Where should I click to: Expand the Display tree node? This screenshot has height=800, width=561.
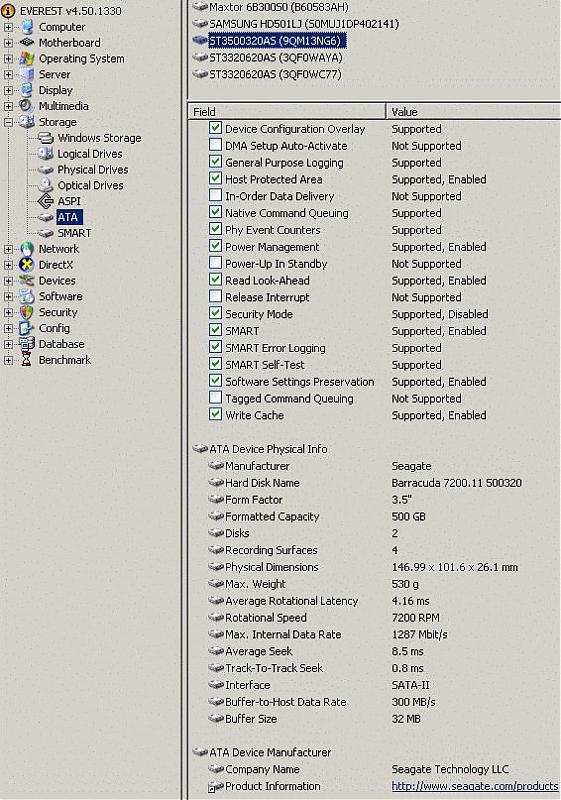tap(8, 90)
